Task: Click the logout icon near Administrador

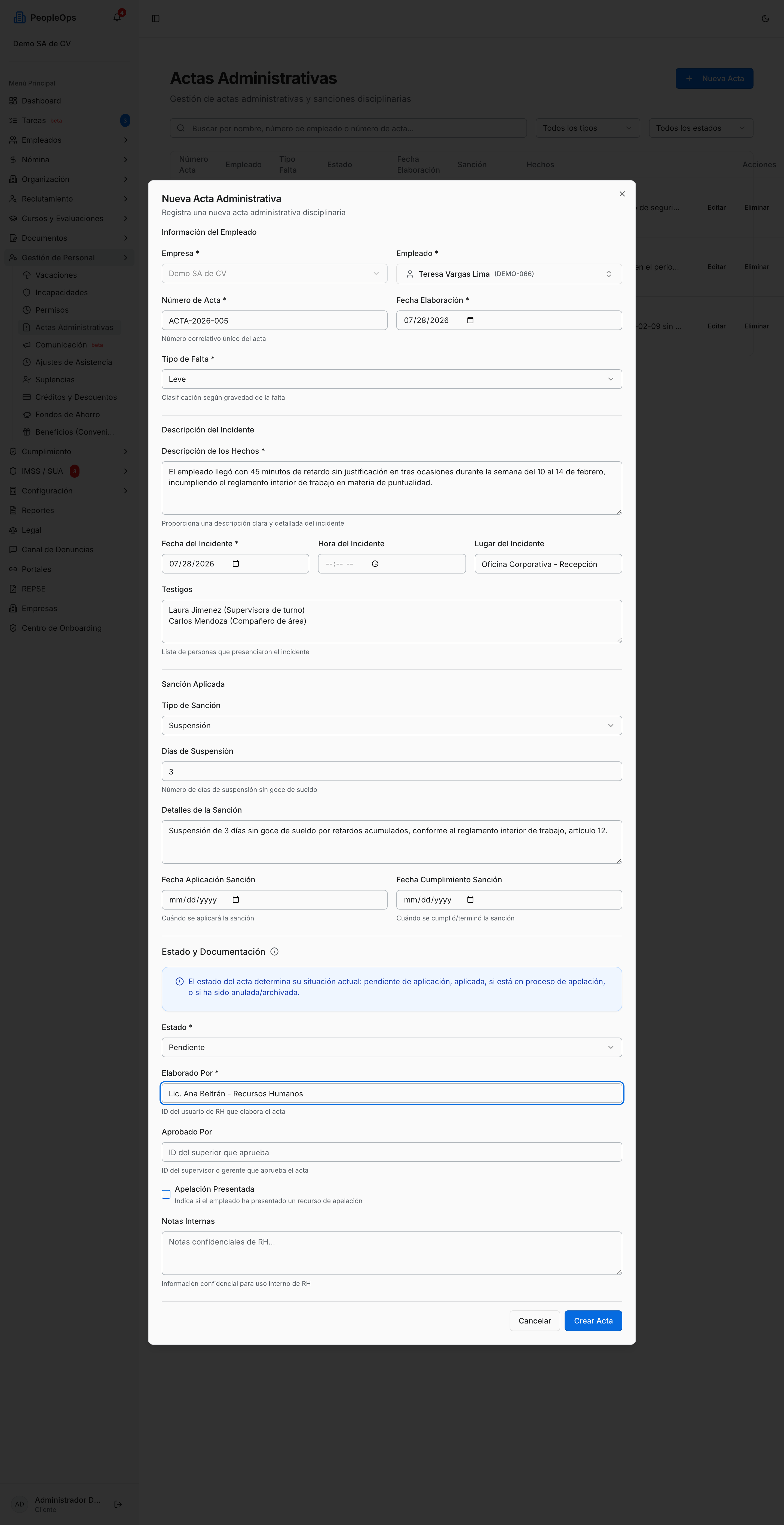Action: pos(118,1504)
